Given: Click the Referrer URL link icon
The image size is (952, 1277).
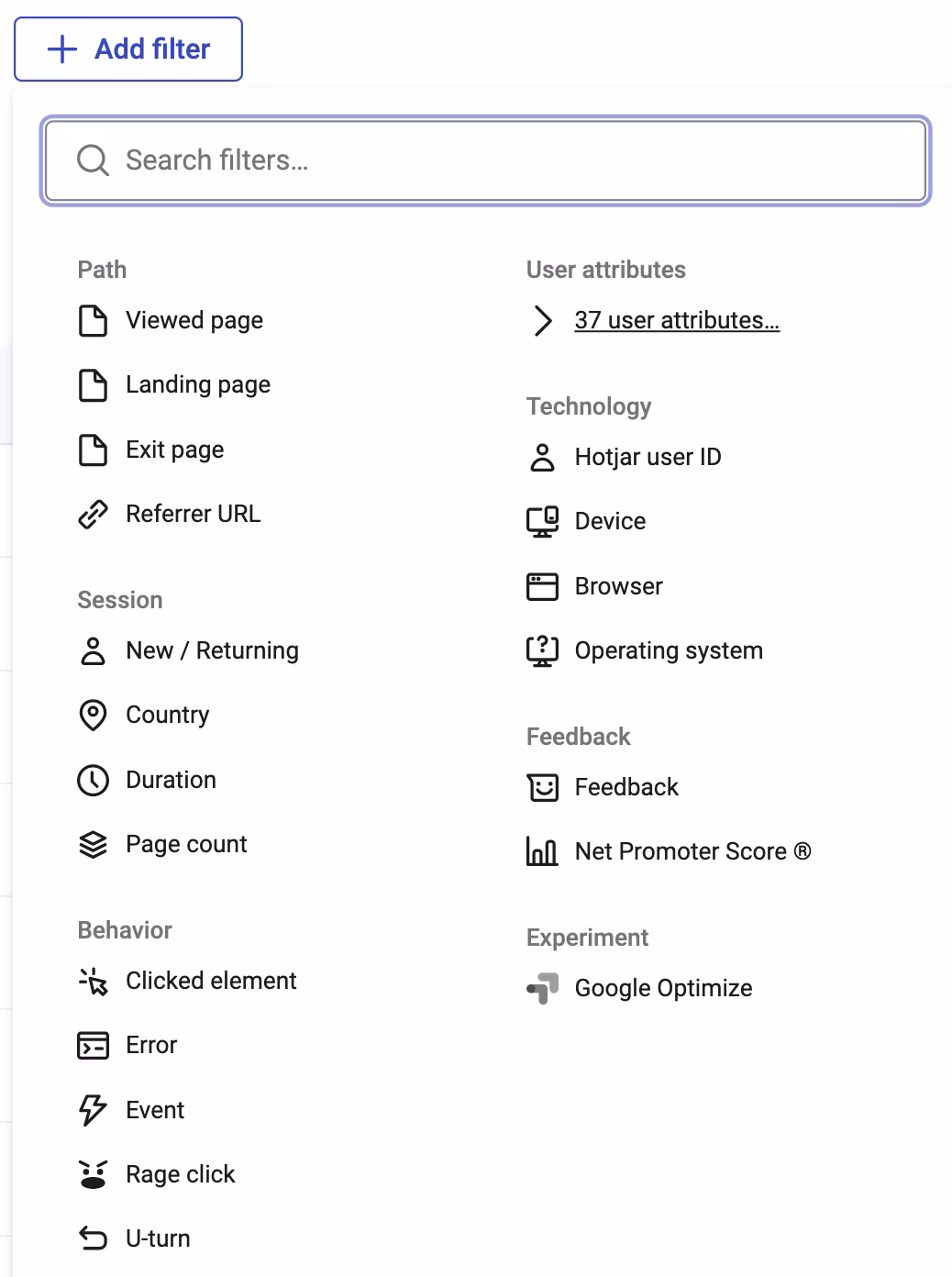Looking at the screenshot, I should click(93, 515).
